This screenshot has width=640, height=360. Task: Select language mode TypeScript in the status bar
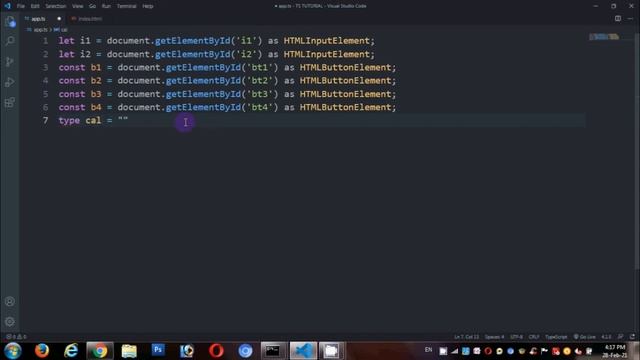tap(556, 337)
